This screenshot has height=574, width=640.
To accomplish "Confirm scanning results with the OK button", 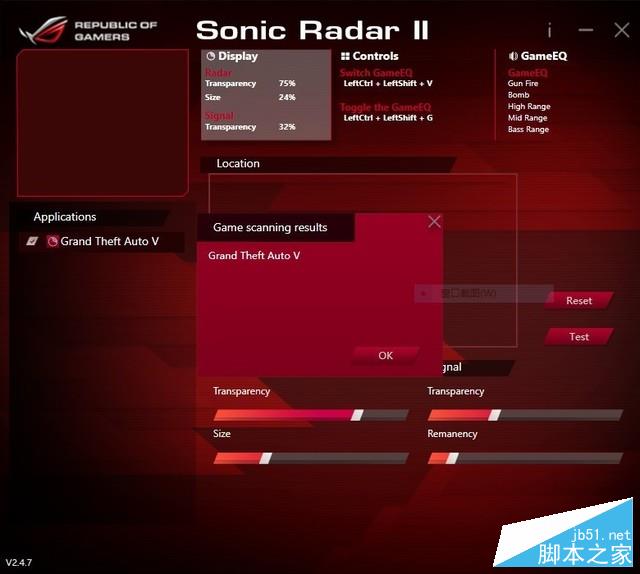I will pos(385,356).
